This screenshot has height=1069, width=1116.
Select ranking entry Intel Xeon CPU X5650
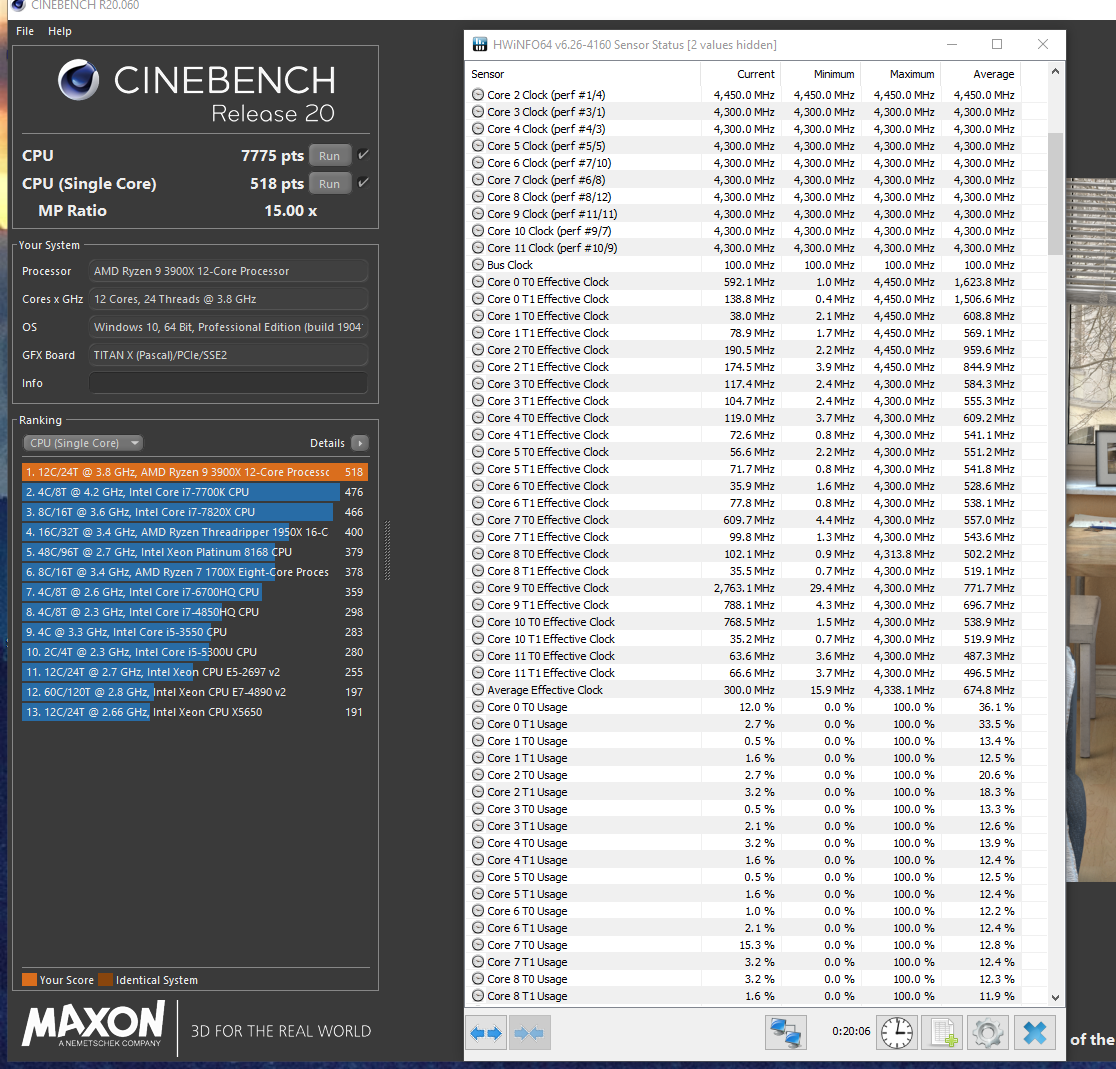[x=194, y=712]
